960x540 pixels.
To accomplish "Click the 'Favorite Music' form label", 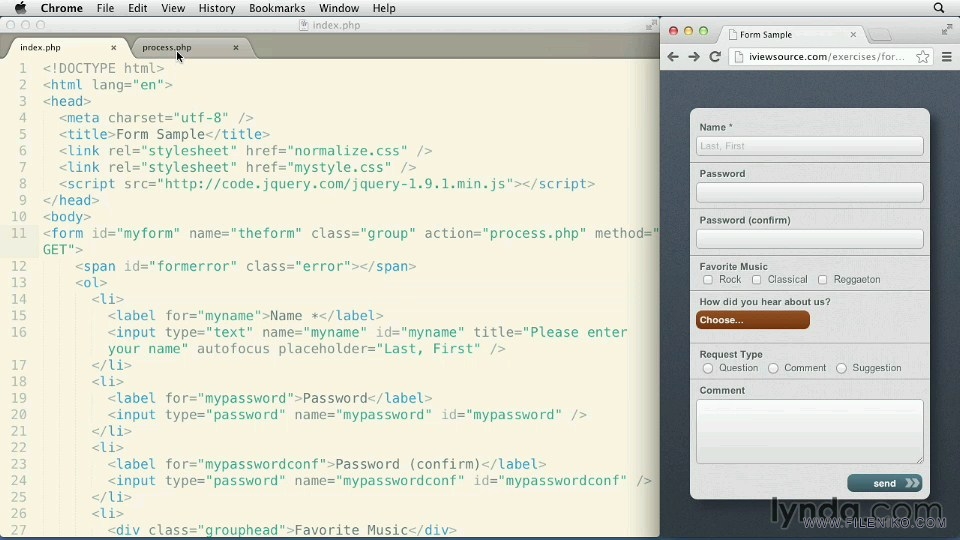I will point(733,266).
